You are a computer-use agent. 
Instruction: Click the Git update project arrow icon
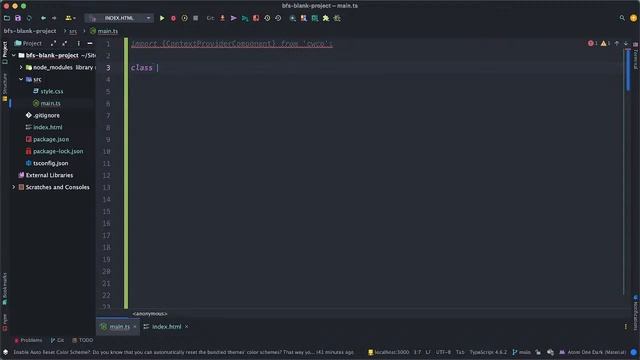(x=222, y=18)
